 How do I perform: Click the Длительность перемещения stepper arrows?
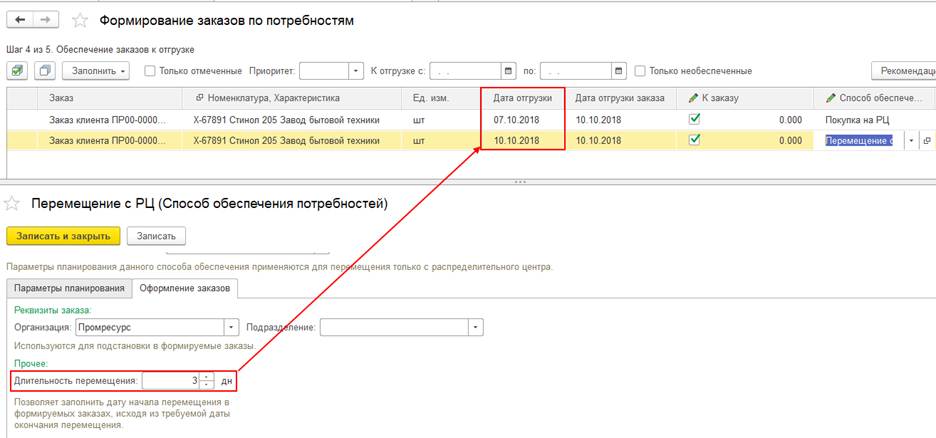pyautogui.click(x=207, y=380)
